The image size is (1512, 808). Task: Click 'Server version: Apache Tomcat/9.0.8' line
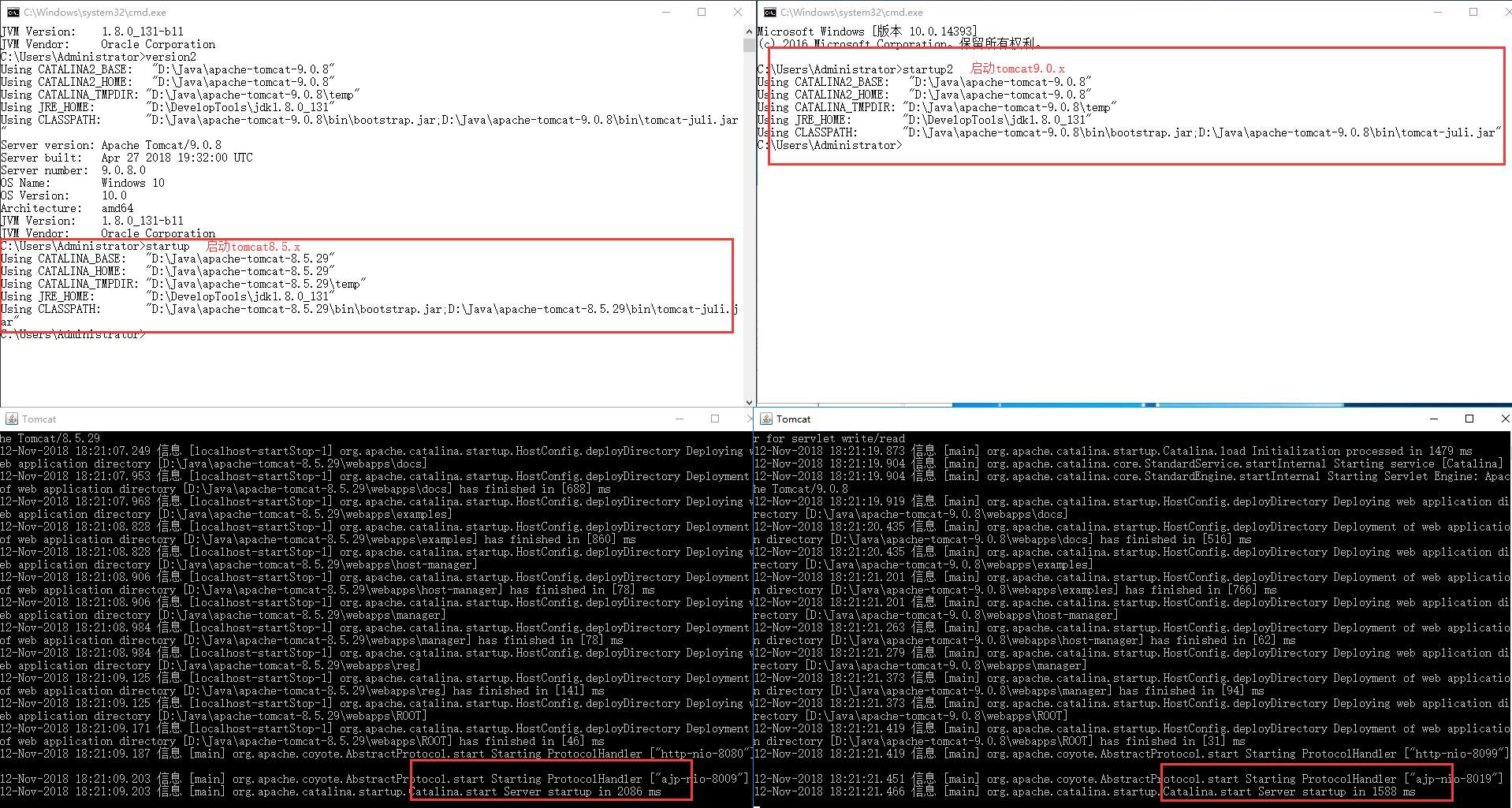(x=111, y=145)
